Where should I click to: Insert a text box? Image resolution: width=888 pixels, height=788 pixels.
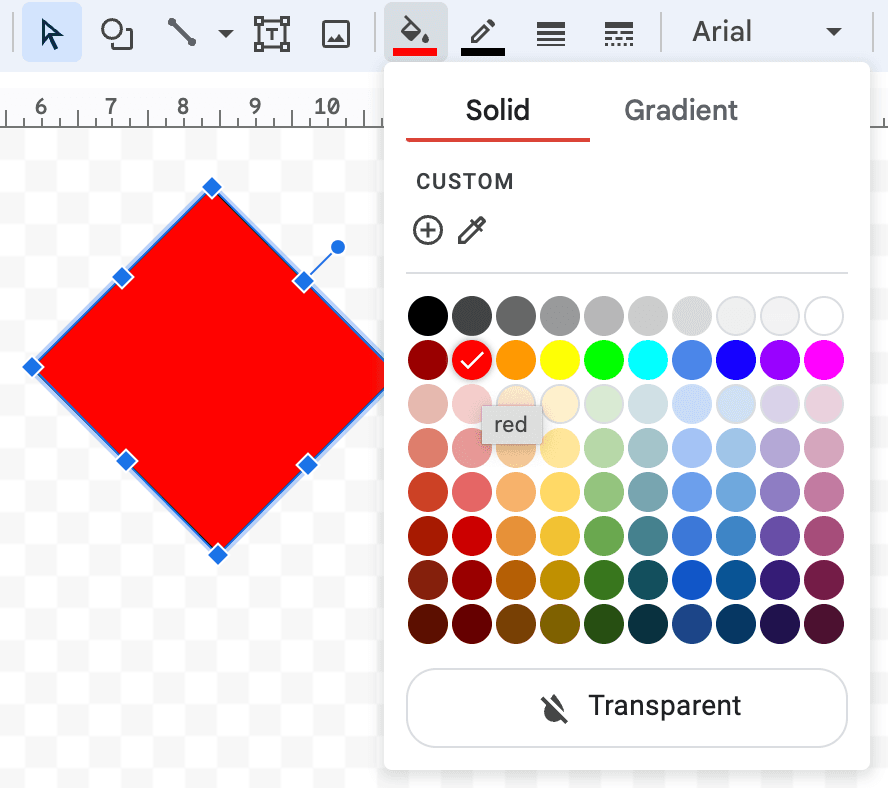(271, 33)
